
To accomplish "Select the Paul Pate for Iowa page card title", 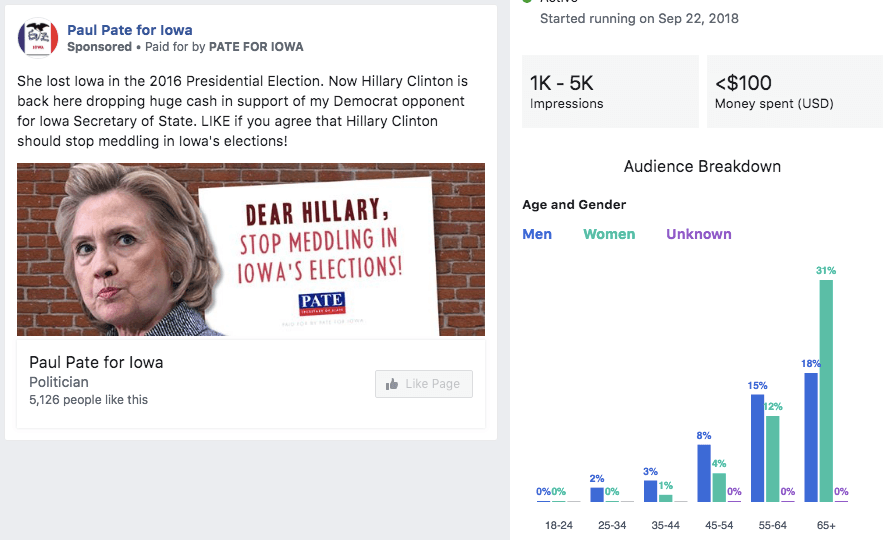I will pos(96,362).
